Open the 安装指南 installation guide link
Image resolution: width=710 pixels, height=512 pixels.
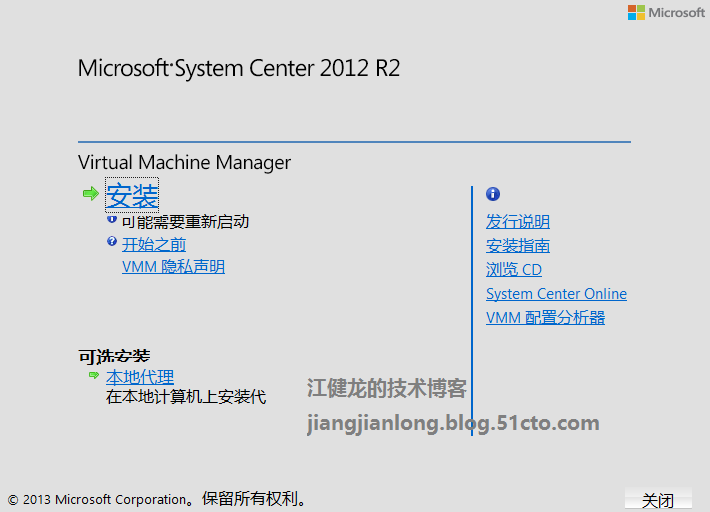518,246
